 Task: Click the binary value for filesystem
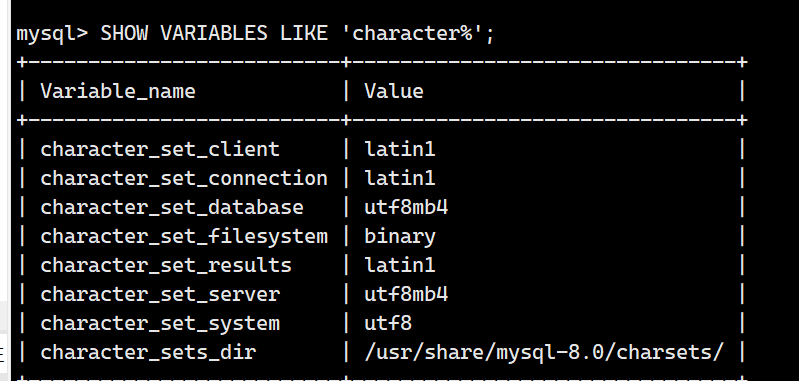pos(400,237)
